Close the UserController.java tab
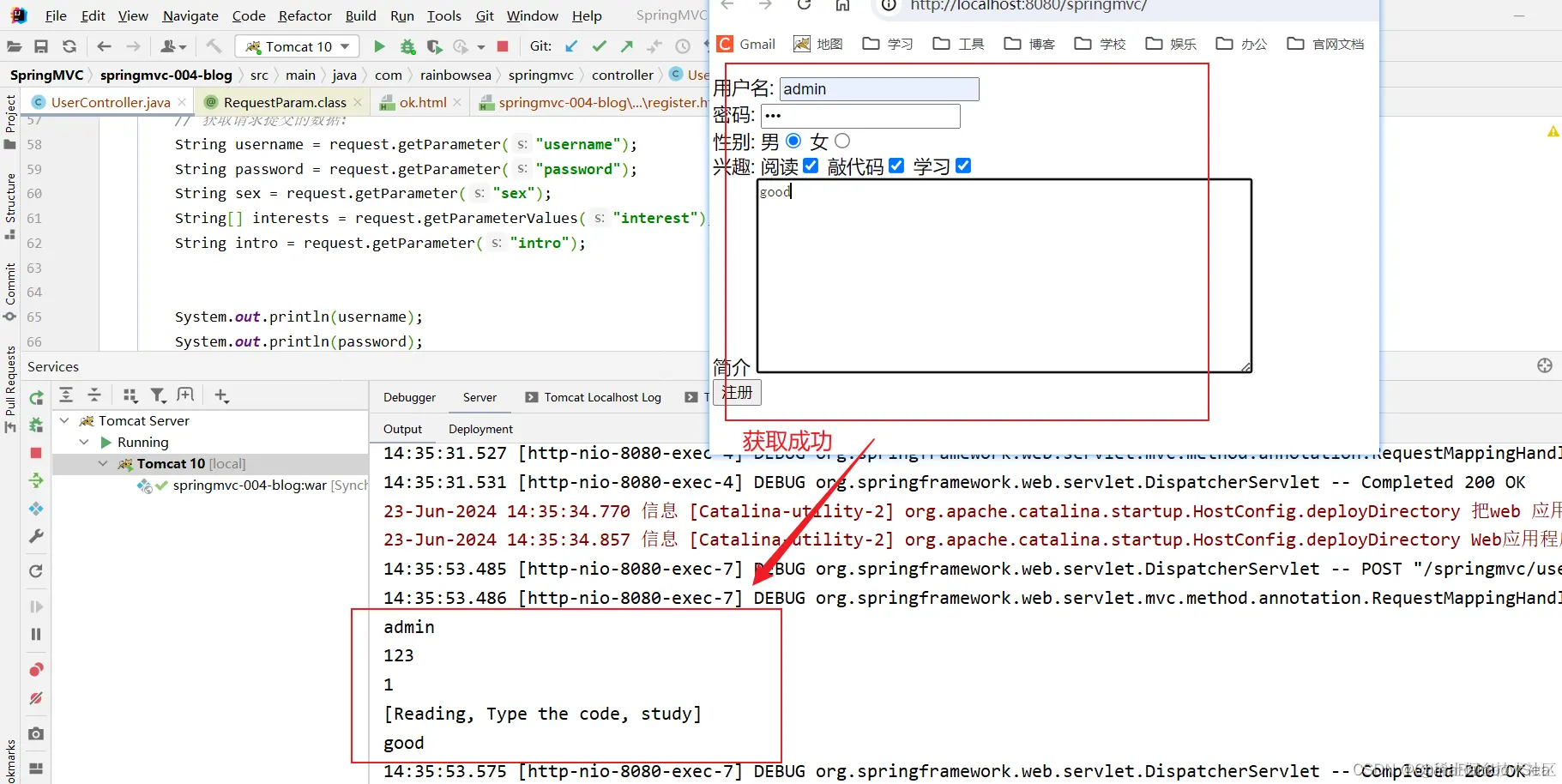 coord(182,102)
